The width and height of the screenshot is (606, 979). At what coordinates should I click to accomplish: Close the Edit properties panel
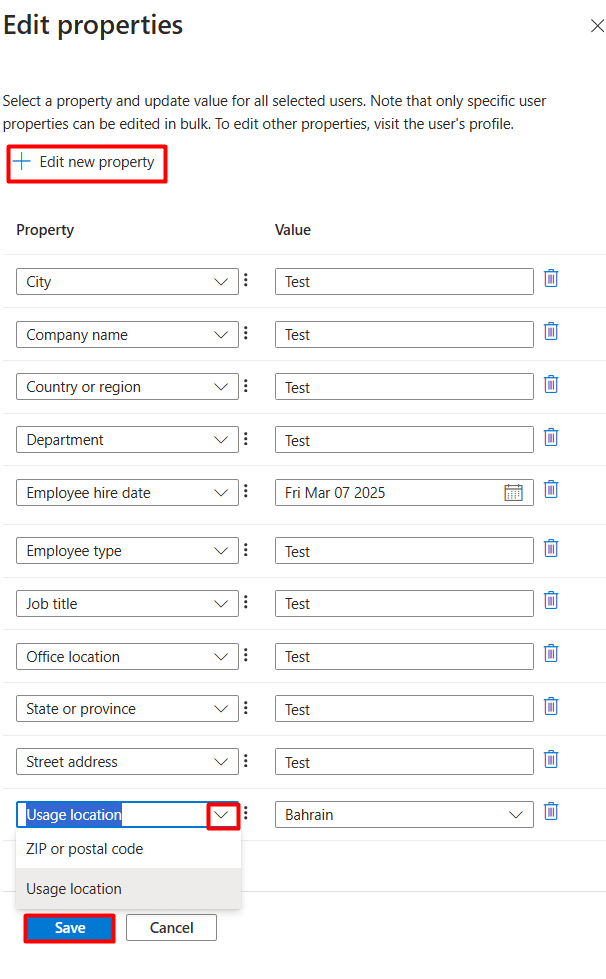pyautogui.click(x=597, y=26)
